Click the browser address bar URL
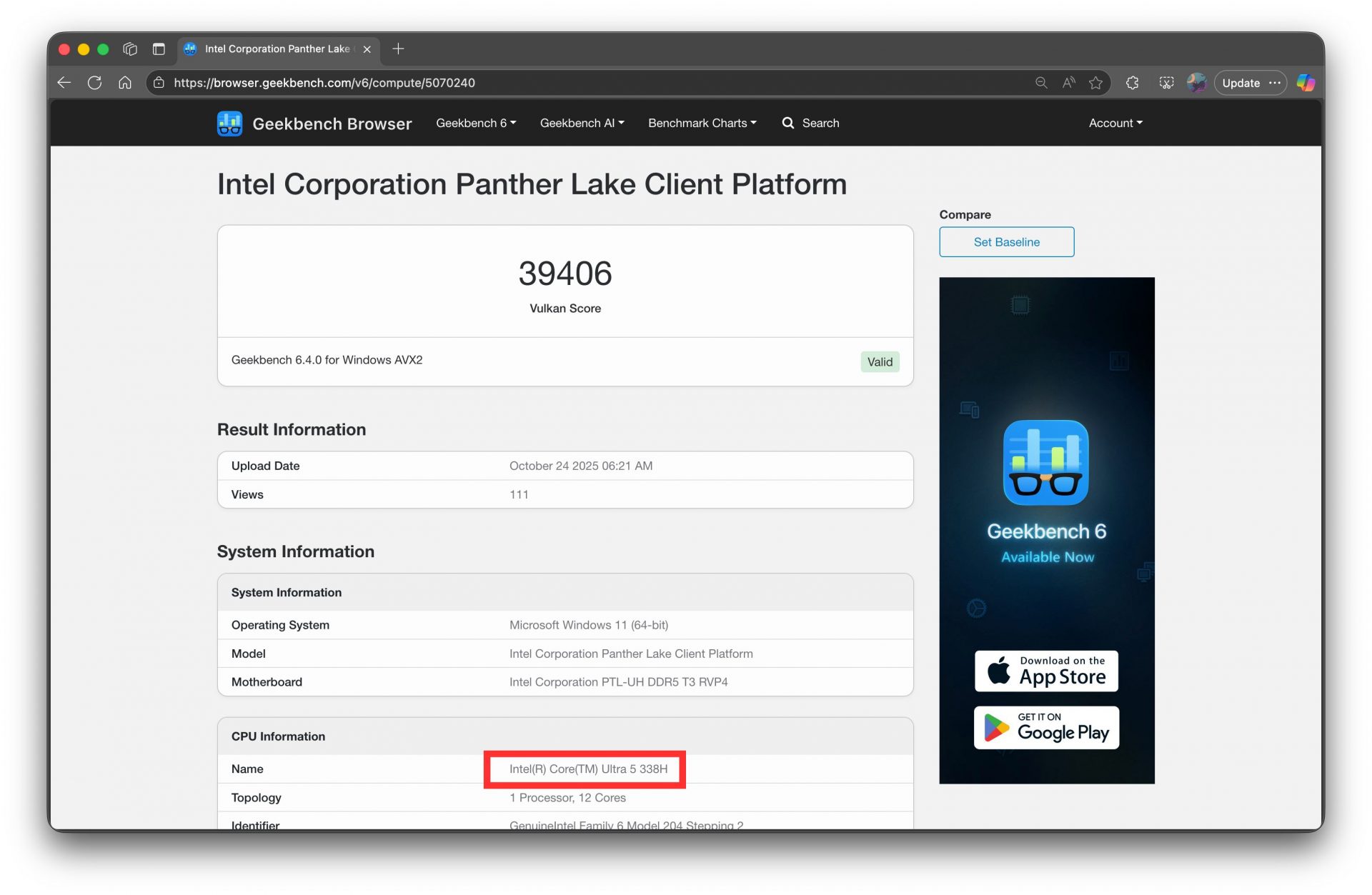 (x=324, y=82)
